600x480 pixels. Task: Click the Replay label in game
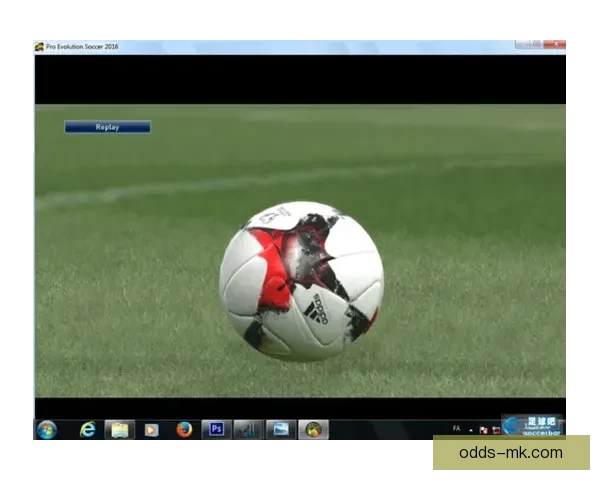(107, 127)
